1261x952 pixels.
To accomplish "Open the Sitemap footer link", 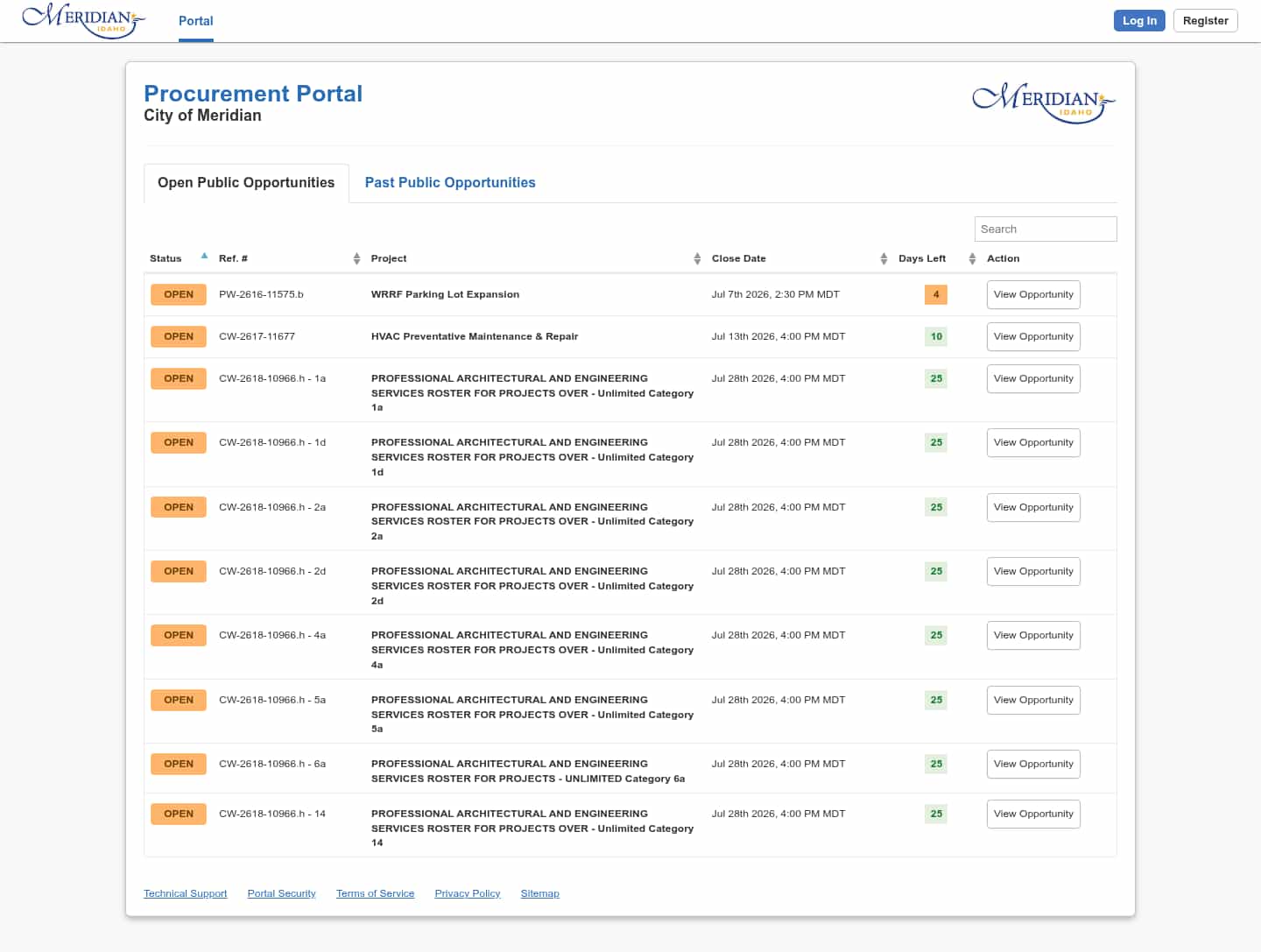I will point(539,893).
